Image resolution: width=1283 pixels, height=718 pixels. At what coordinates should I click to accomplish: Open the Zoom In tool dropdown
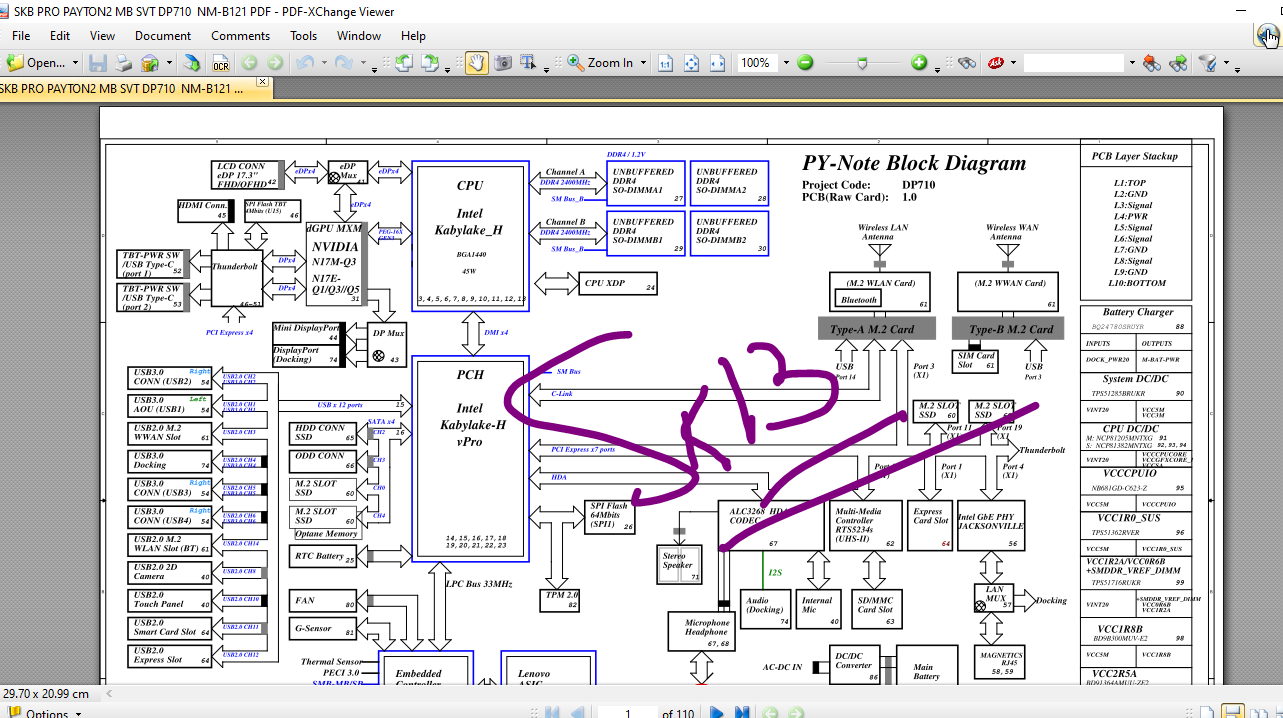(643, 63)
